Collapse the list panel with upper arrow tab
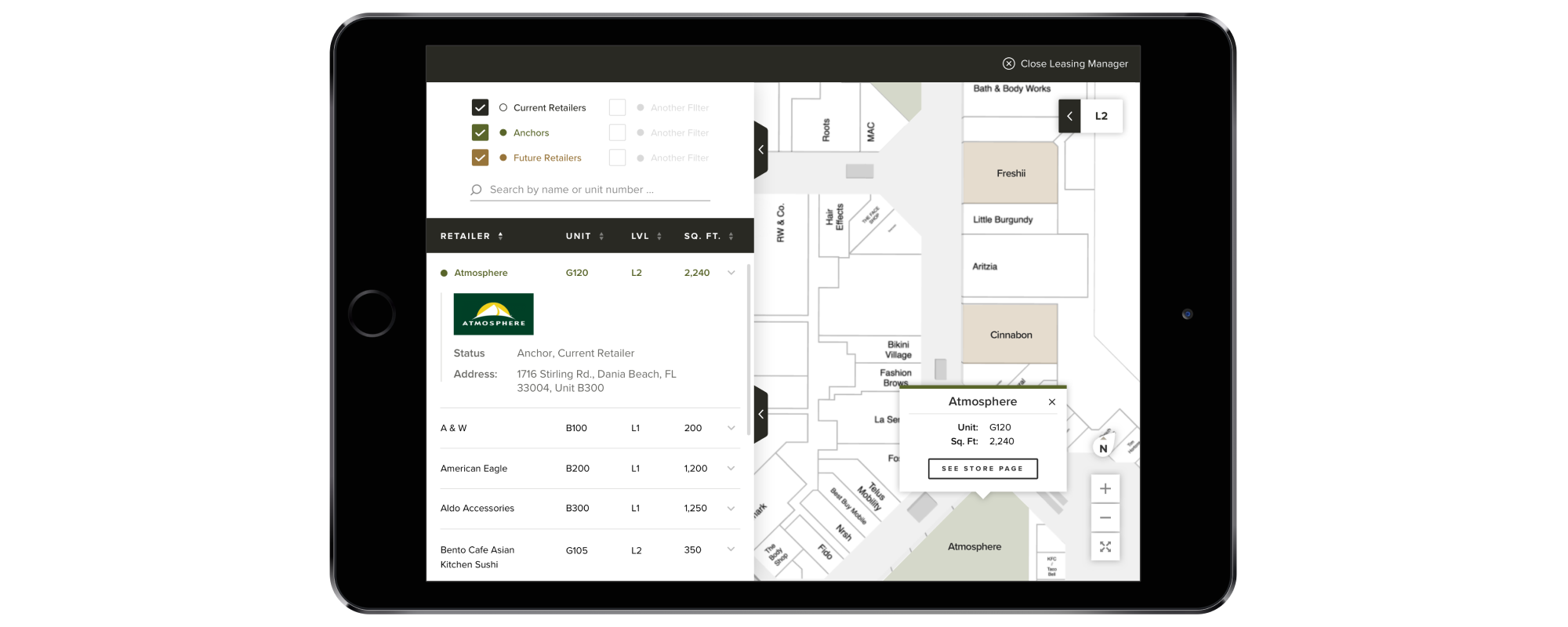Screen dimensions: 1568x627 760,149
